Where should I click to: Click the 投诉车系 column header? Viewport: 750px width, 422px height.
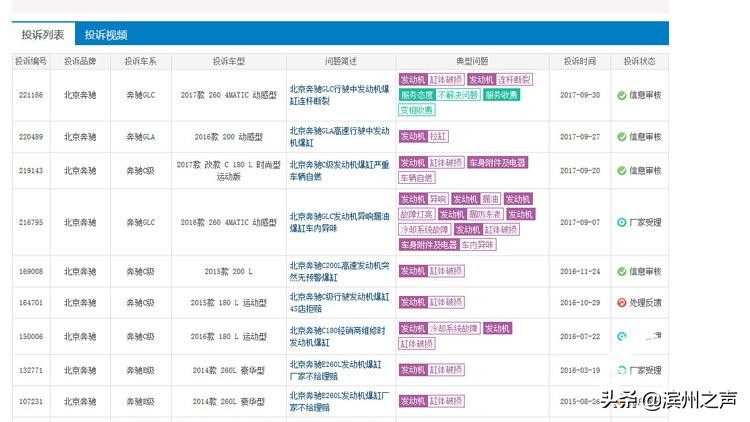(140, 61)
